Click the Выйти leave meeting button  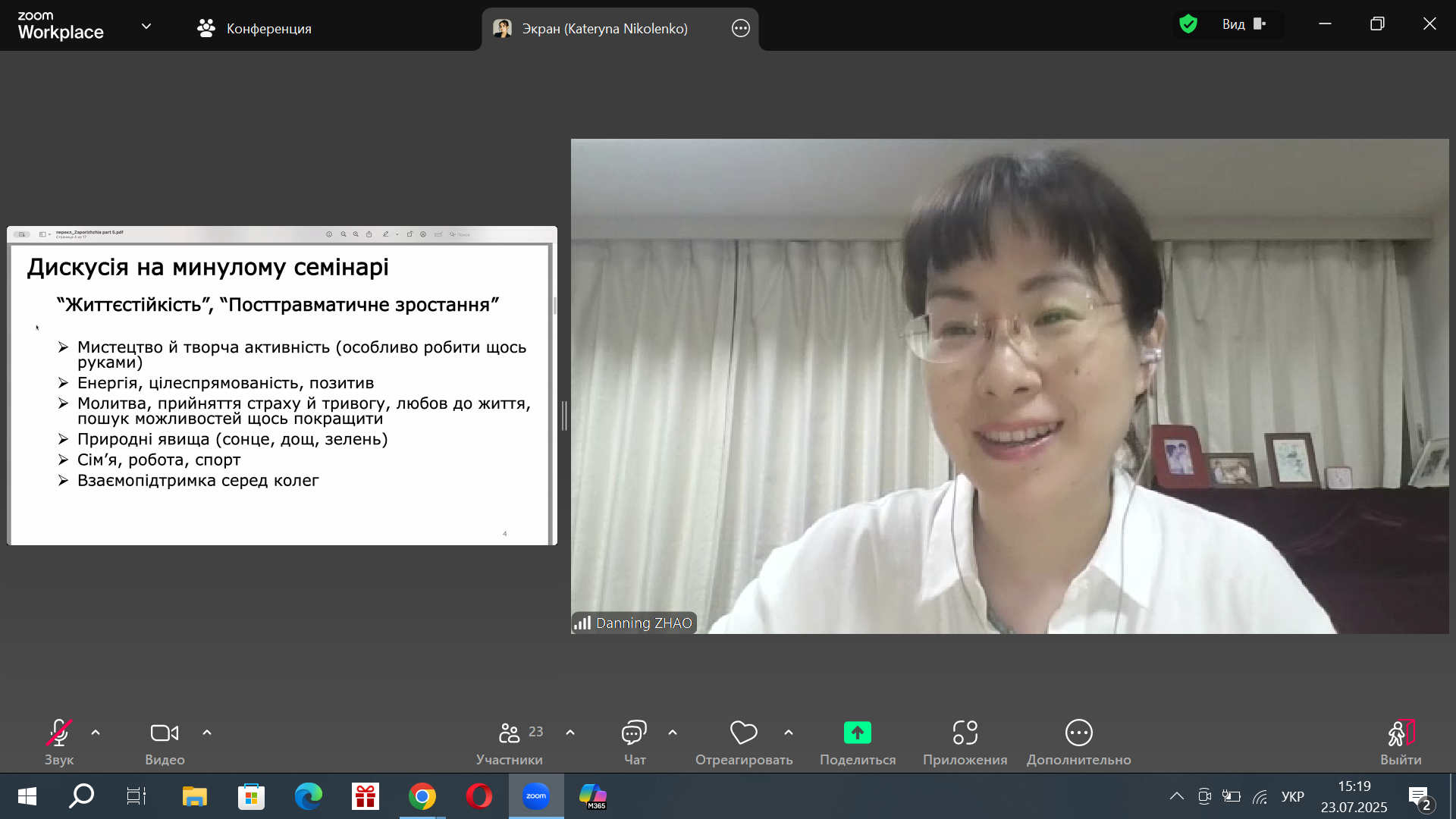[1401, 742]
